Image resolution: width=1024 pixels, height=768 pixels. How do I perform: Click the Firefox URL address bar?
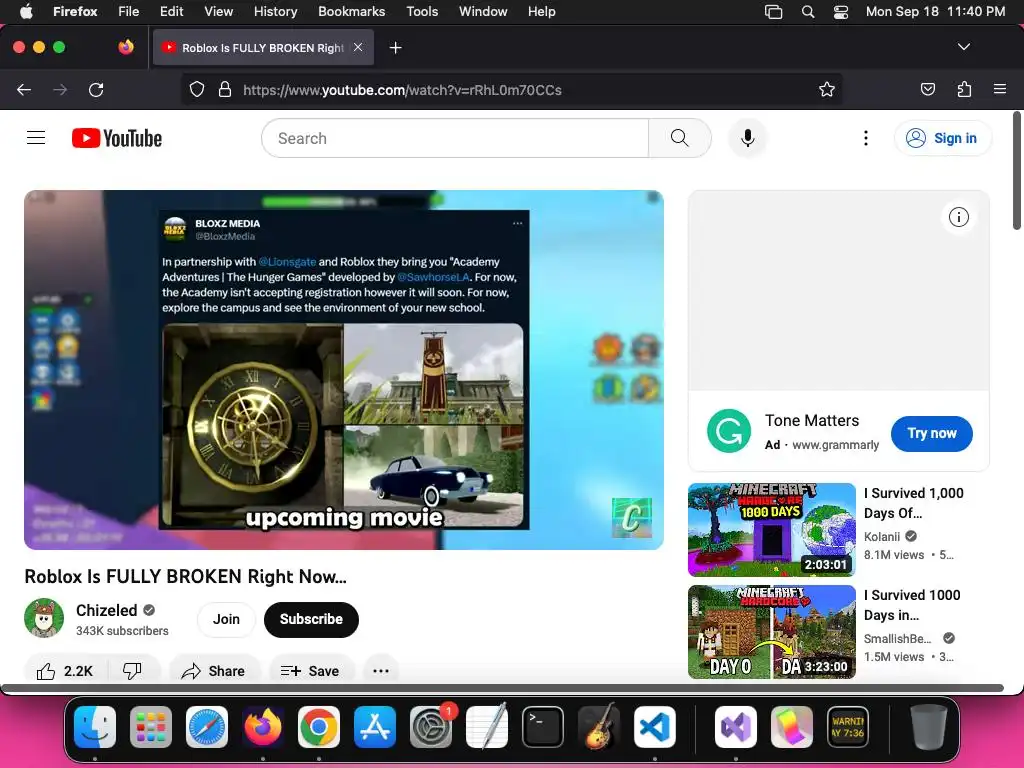[511, 89]
